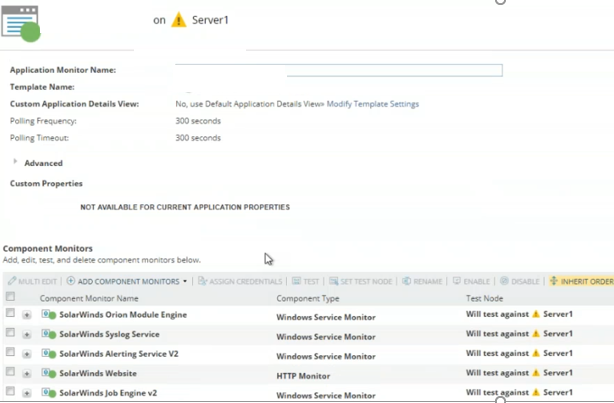Click warning icon in Alerting Service V2 test node

click(x=536, y=353)
